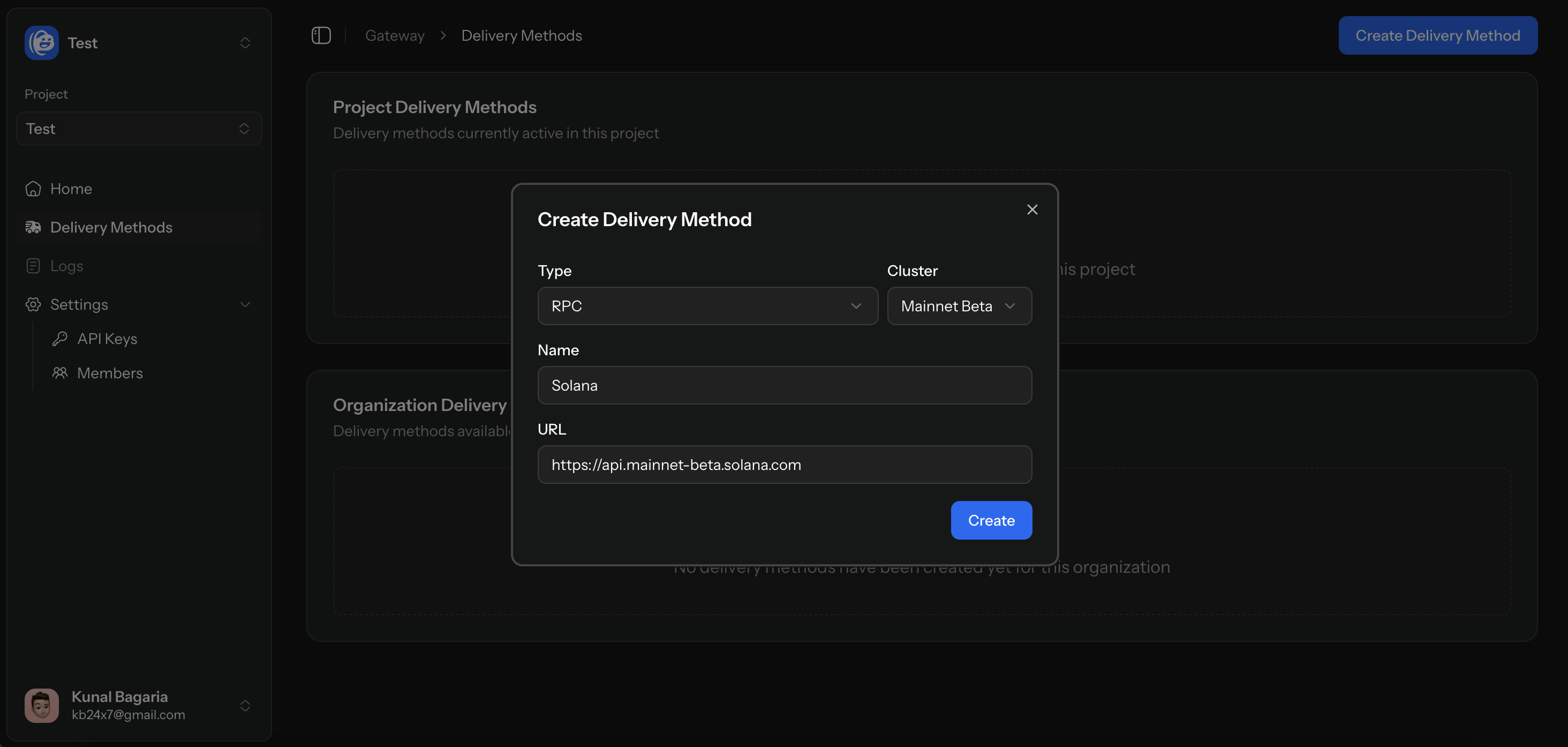The image size is (1568, 747).
Task: Collapse the Settings submenu chevron
Action: pos(245,305)
